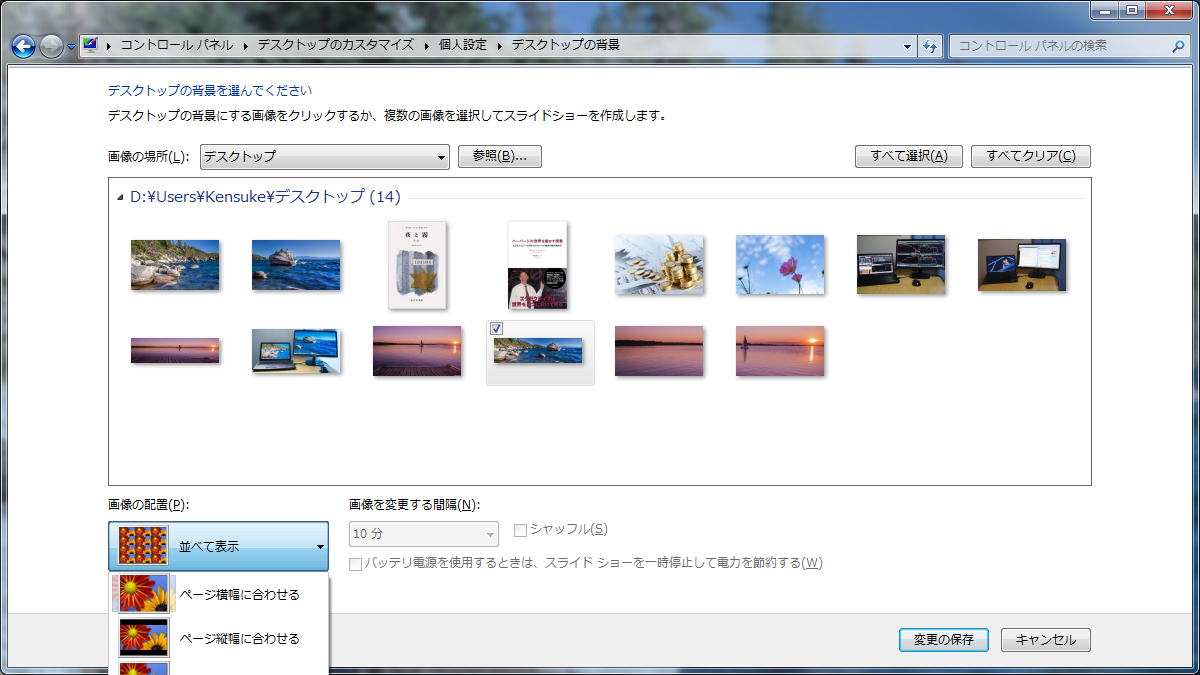This screenshot has height=675, width=1200.
Task: Select the laptop and white-screen monitor desk thumbnail
Action: [x=1022, y=265]
